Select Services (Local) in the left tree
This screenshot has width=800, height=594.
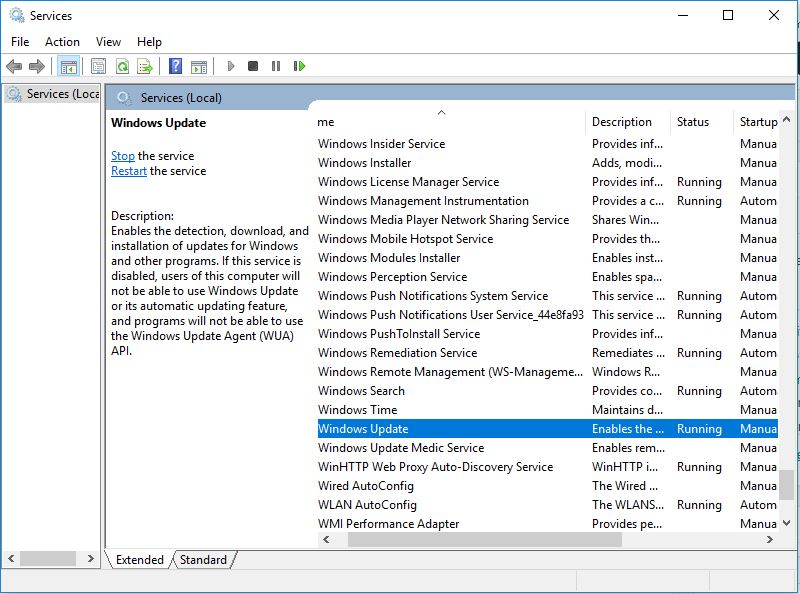point(62,94)
